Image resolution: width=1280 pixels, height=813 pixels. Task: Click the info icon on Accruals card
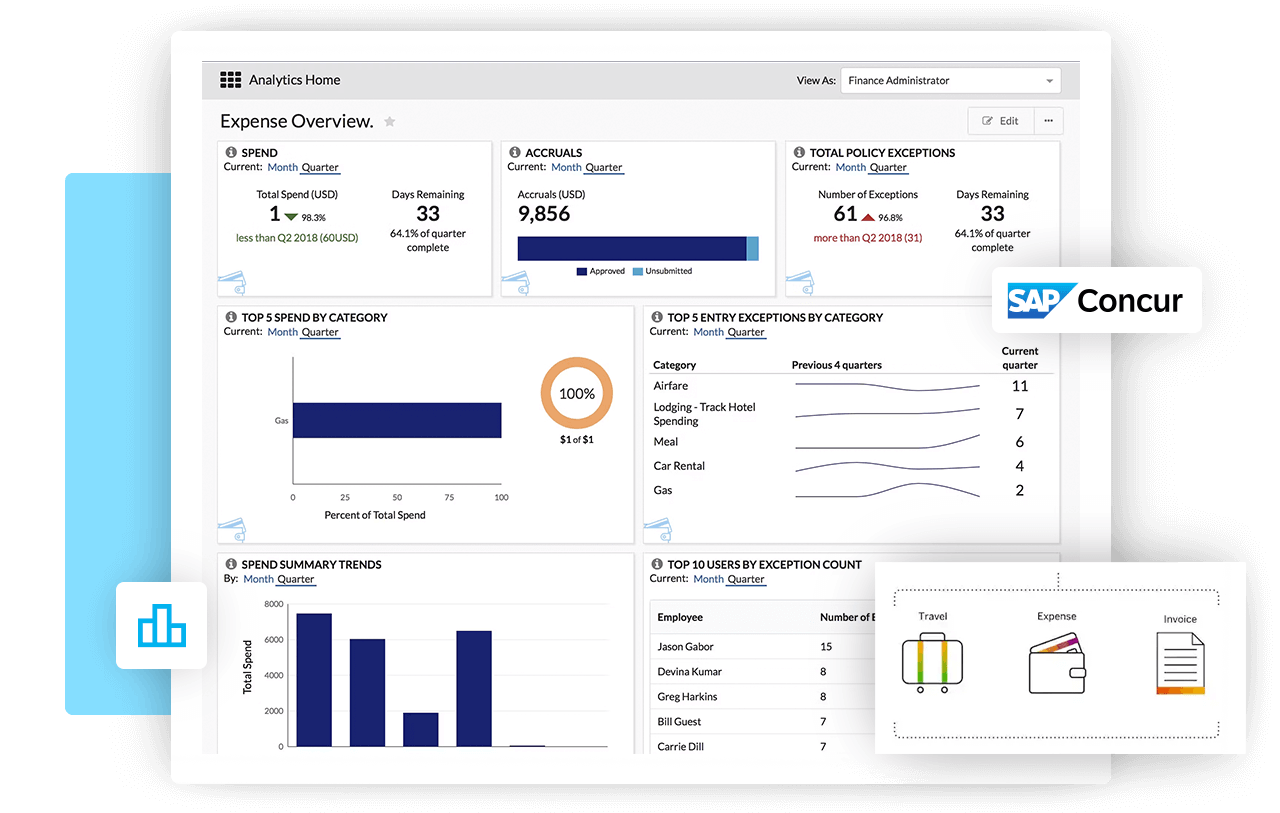[x=515, y=153]
